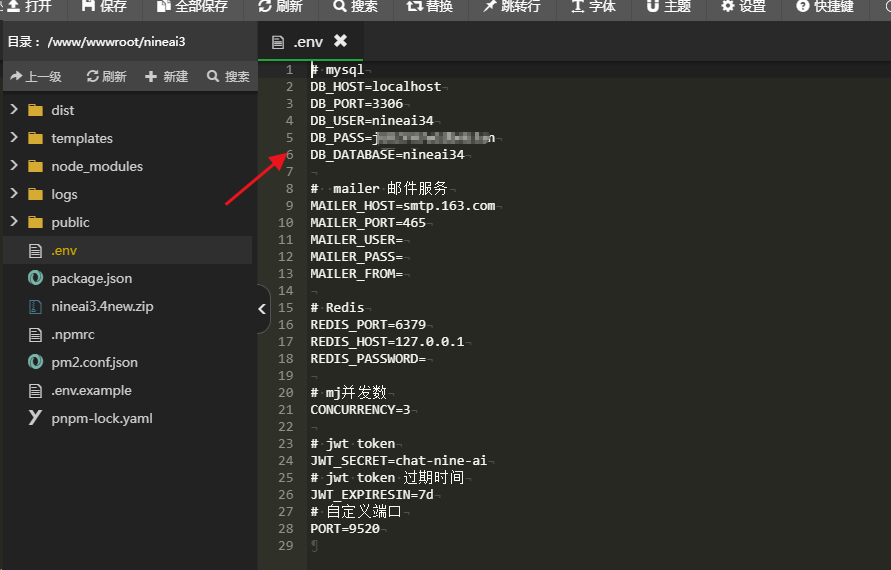The width and height of the screenshot is (891, 570).
Task: Click the pnpm-lock.yaml file icon
Action: 35,418
